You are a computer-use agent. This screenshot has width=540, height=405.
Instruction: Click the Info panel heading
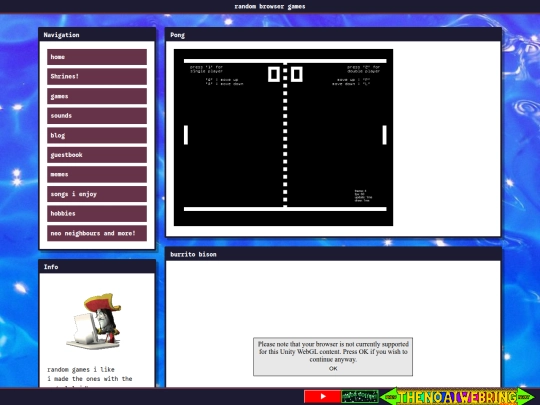(51, 267)
